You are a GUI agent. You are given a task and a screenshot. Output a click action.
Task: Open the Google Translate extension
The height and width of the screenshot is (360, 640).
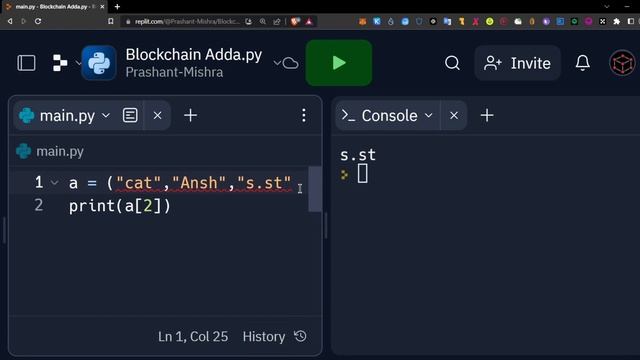tap(447, 22)
